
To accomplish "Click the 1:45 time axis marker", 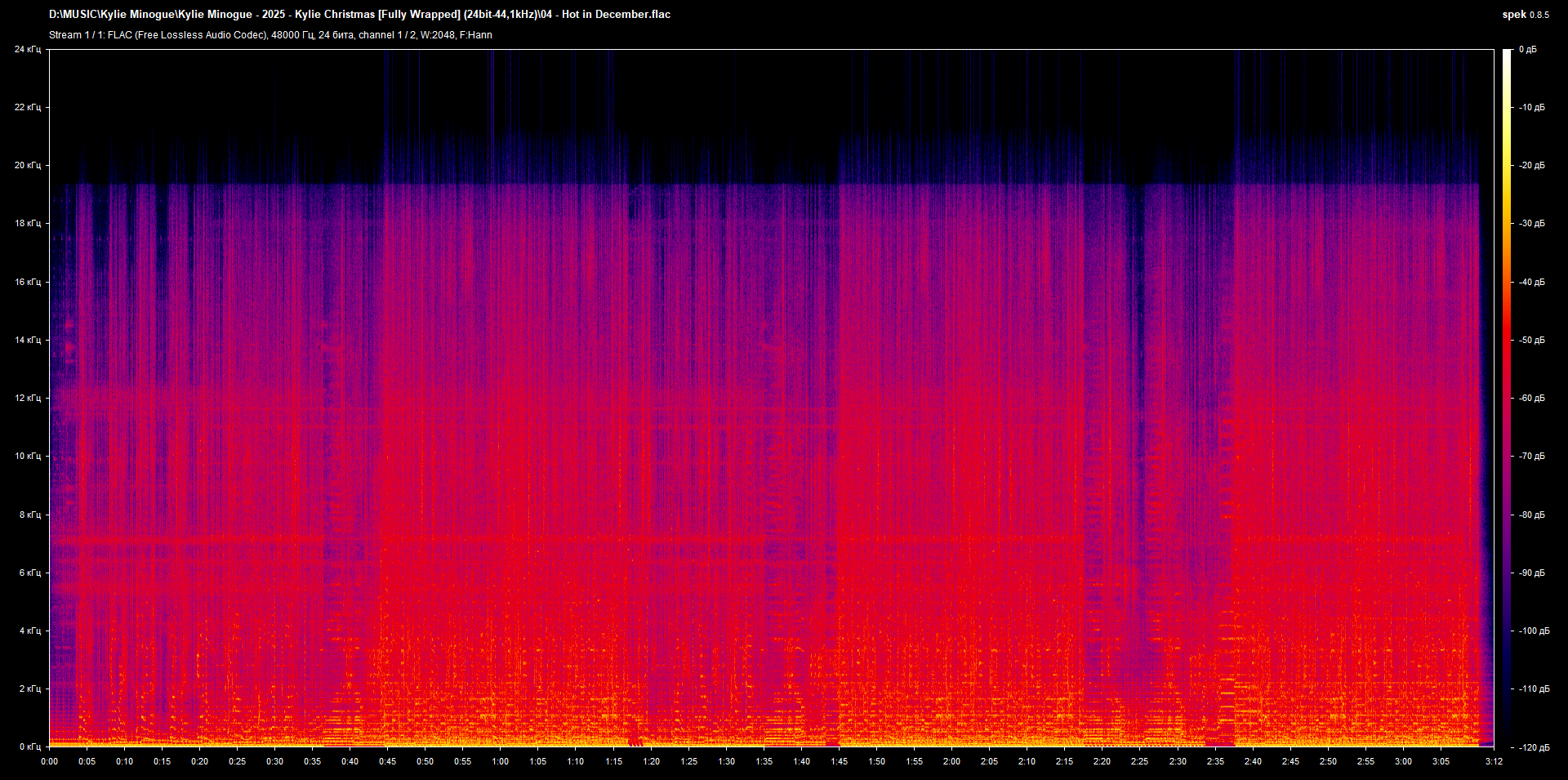I will [839, 761].
